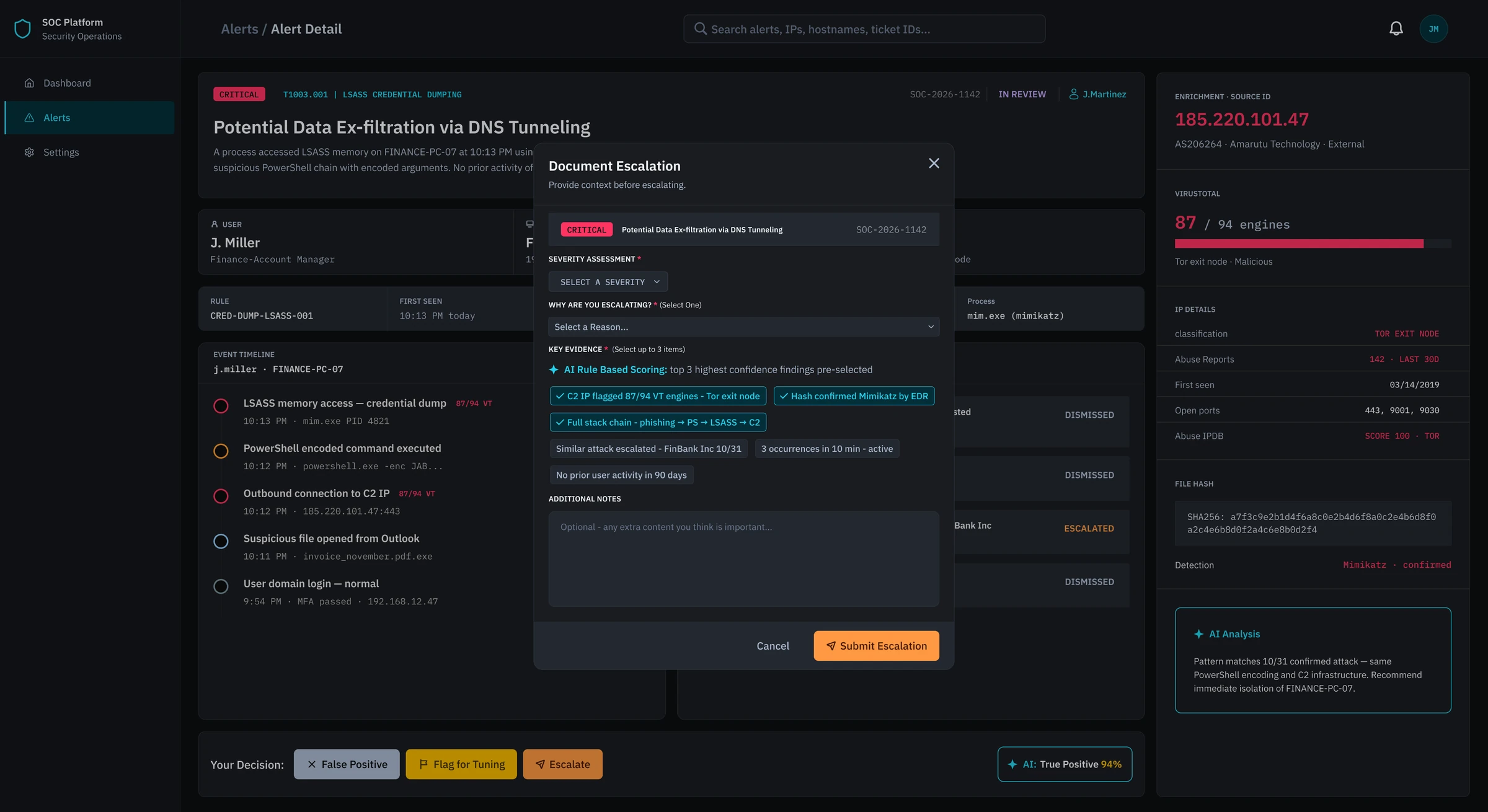Click the Alerts warning triangle icon
Screen dimensions: 1488x812
29,118
